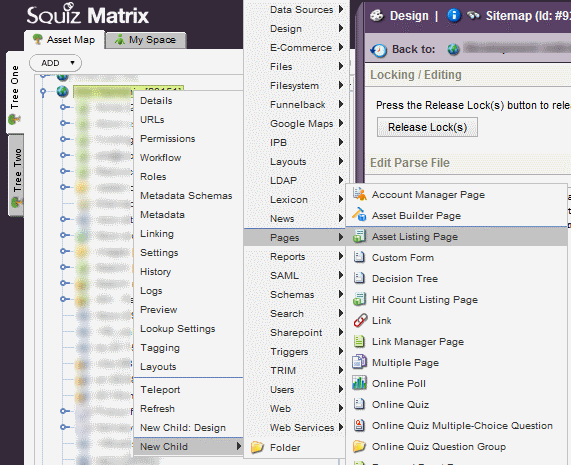Screen dimensions: 571x465
Task: Click the Folder icon in New Child menu
Action: click(x=257, y=447)
